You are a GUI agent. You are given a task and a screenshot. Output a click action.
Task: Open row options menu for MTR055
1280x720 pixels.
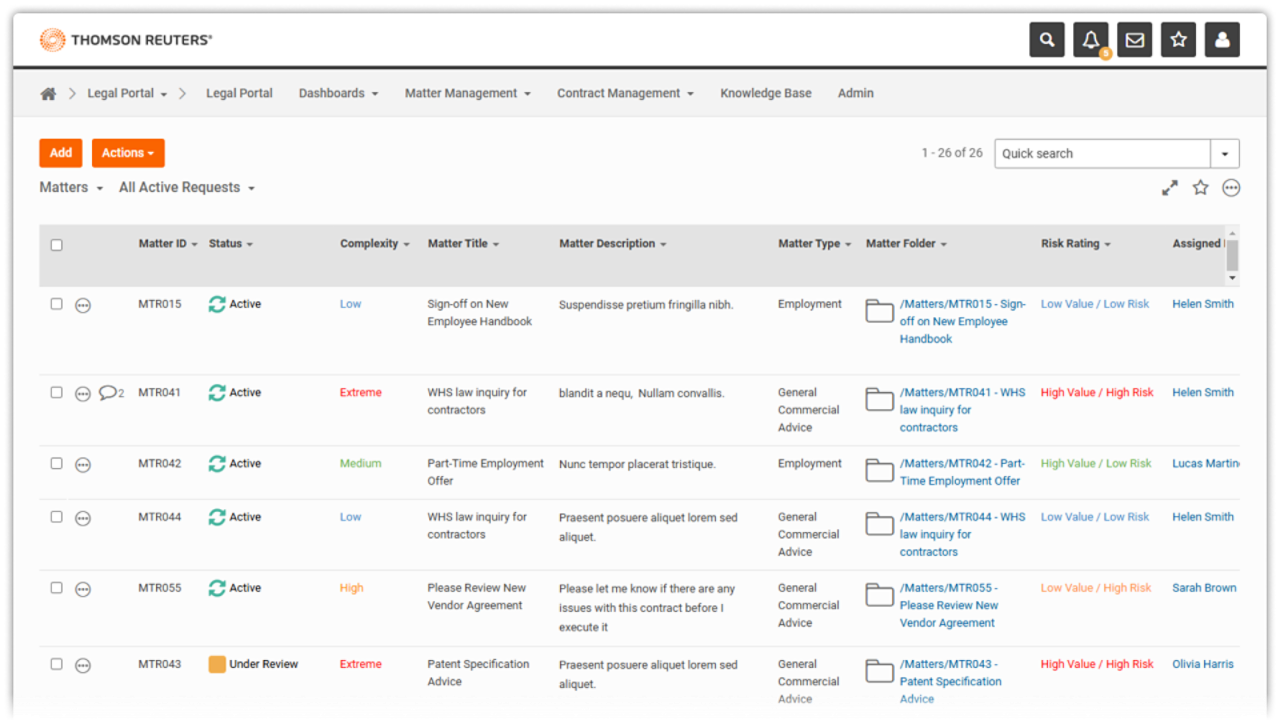click(x=83, y=589)
